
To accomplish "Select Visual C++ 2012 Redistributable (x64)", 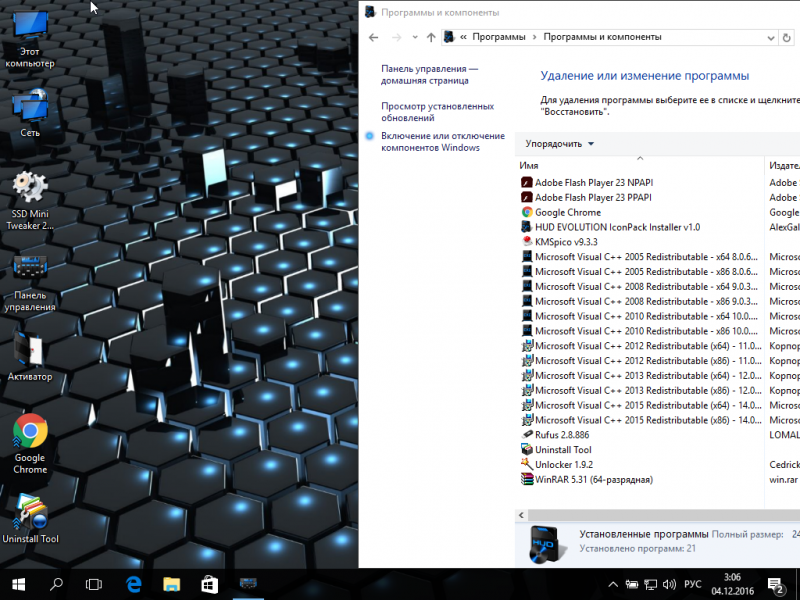I will [641, 345].
